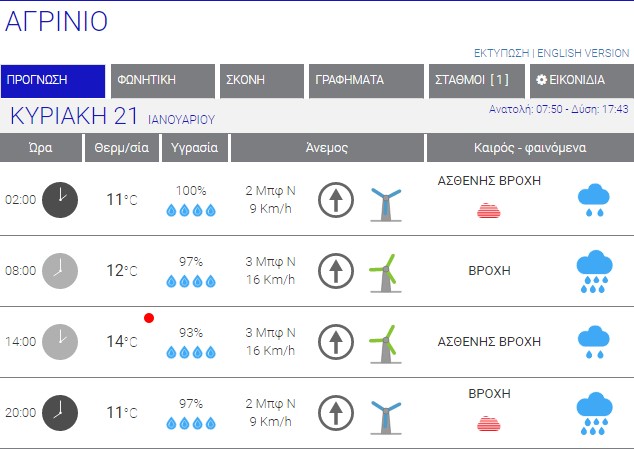Open the ΓΡΑΦΗΜΑΤΑ tab
Viewport: 634px width, 449px height.
click(x=364, y=80)
